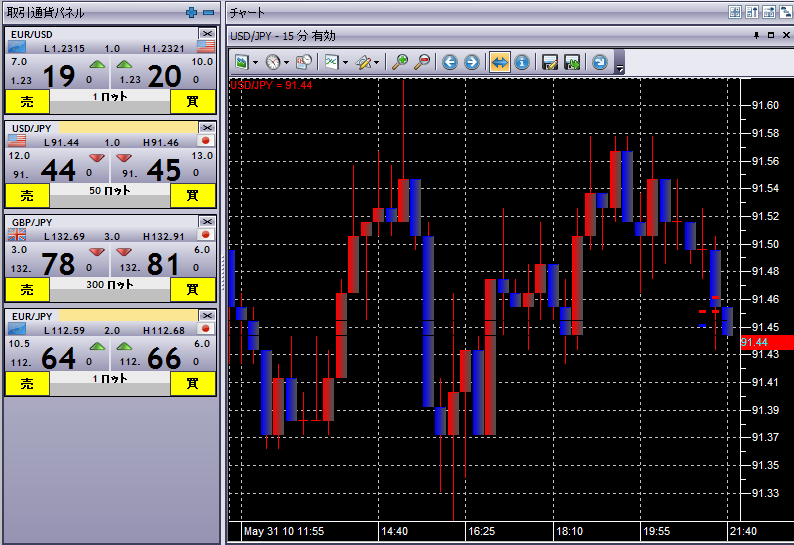Pin the USD/JPY chart window

(756, 36)
